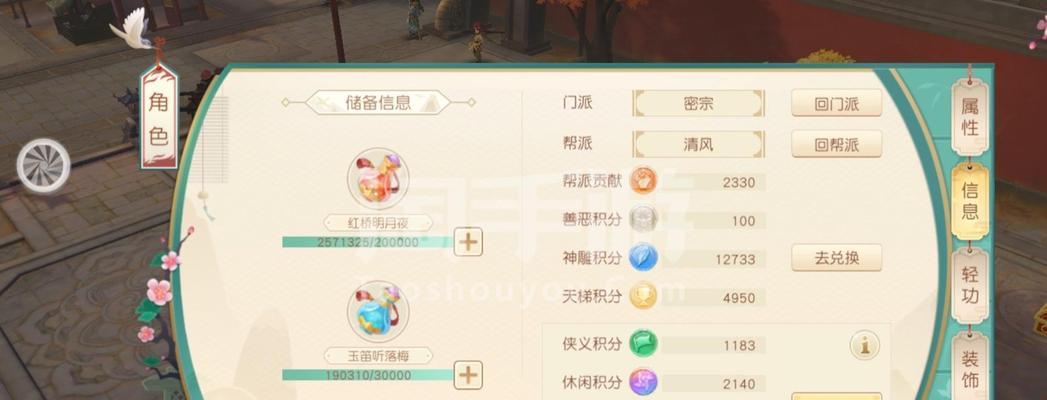The height and width of the screenshot is (400, 1047).
Task: Click the gold trophy 天梯积分 icon
Action: click(644, 296)
